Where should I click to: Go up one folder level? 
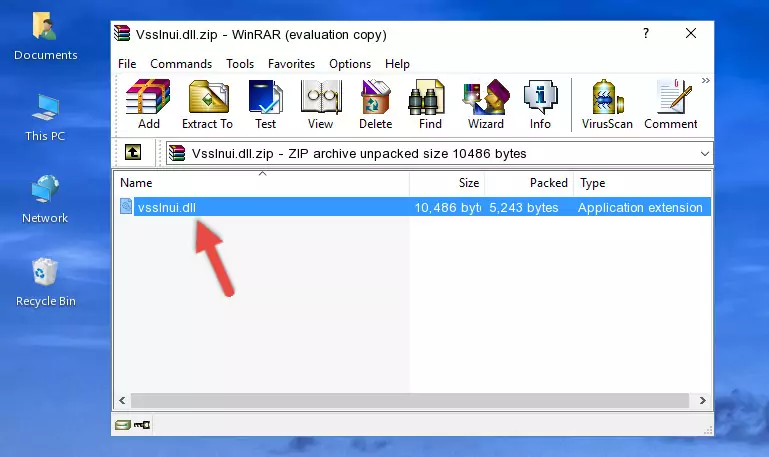(133, 152)
